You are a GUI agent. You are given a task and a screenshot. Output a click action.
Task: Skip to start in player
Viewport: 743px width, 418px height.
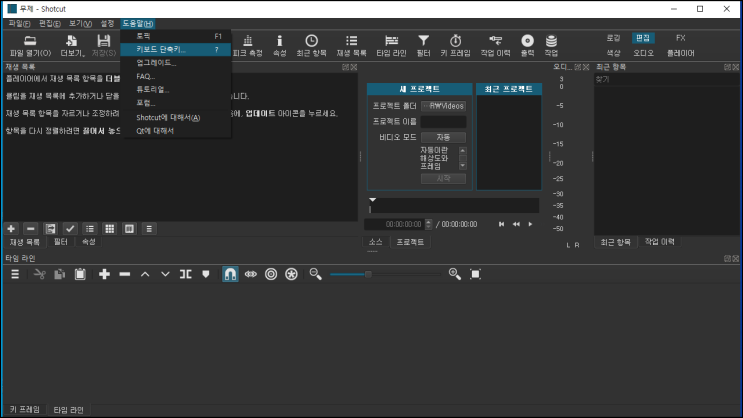501,224
